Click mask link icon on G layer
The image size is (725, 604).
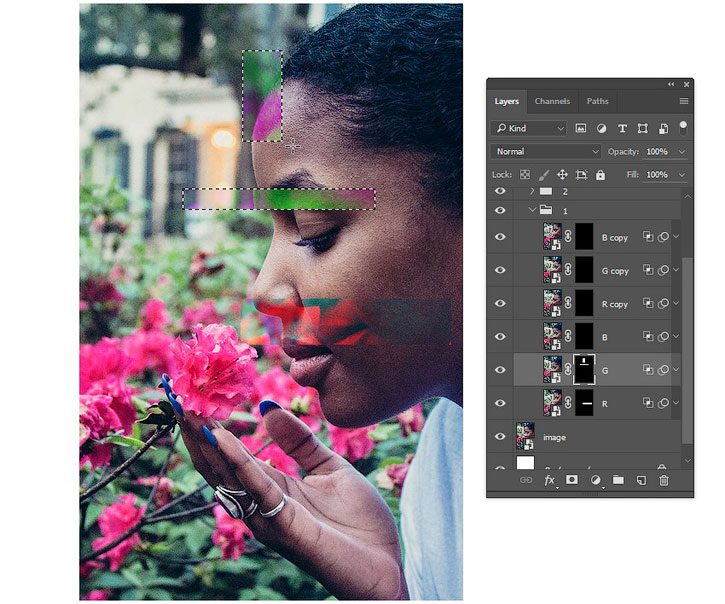click(568, 370)
